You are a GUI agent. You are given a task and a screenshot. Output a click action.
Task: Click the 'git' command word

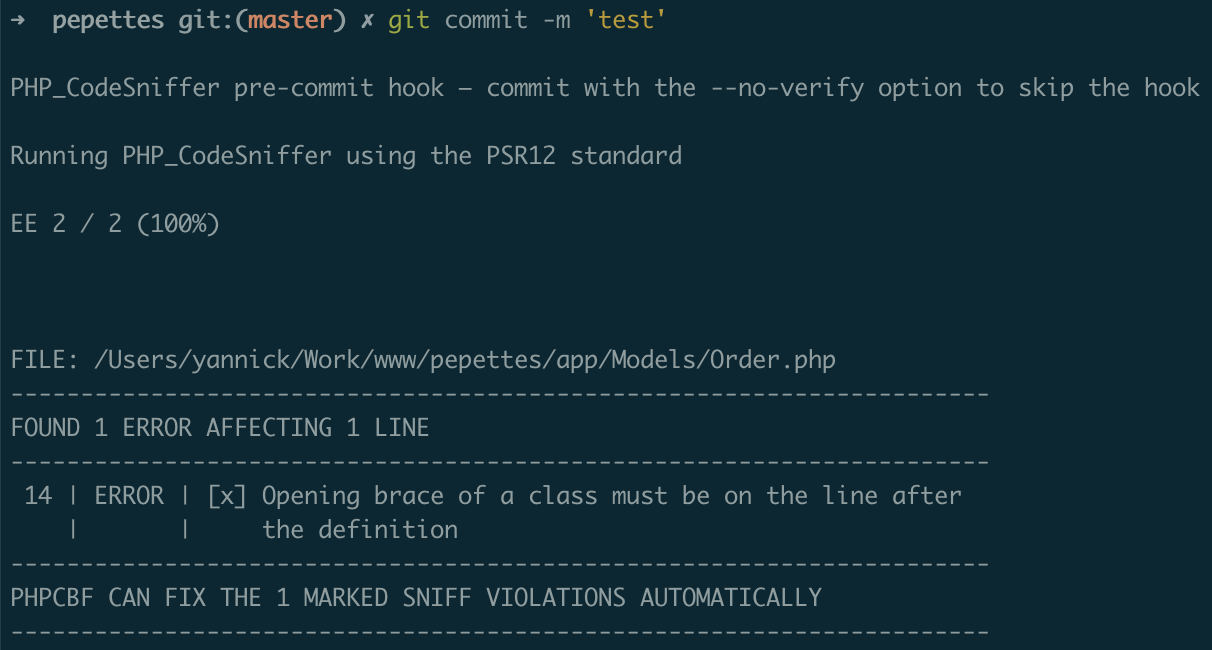[x=409, y=21]
